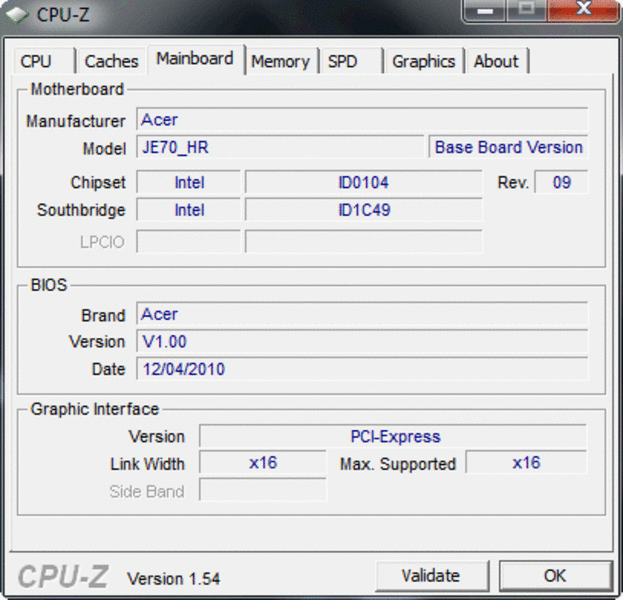The width and height of the screenshot is (623, 600).
Task: Switch to the Graphics tab
Action: [424, 61]
